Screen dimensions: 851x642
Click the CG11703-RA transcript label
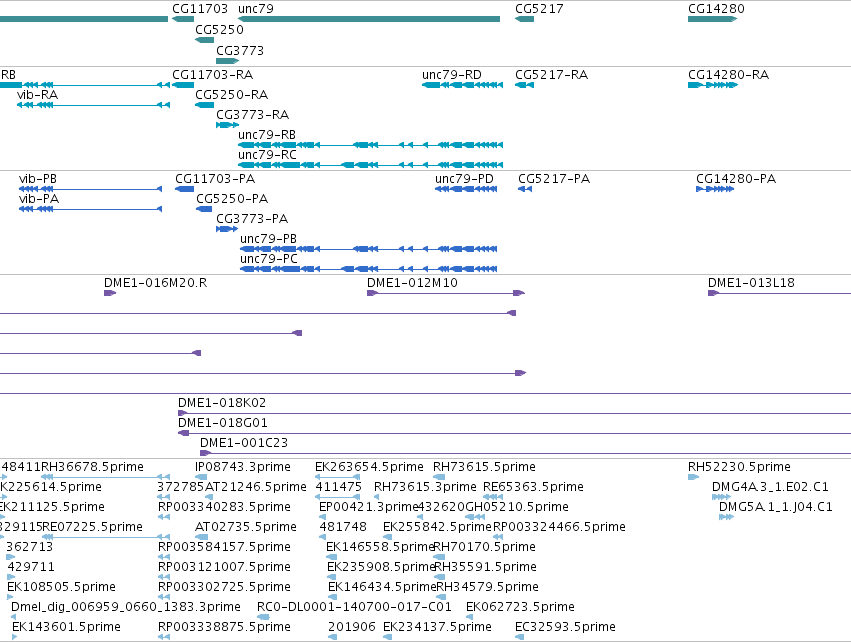coord(212,74)
